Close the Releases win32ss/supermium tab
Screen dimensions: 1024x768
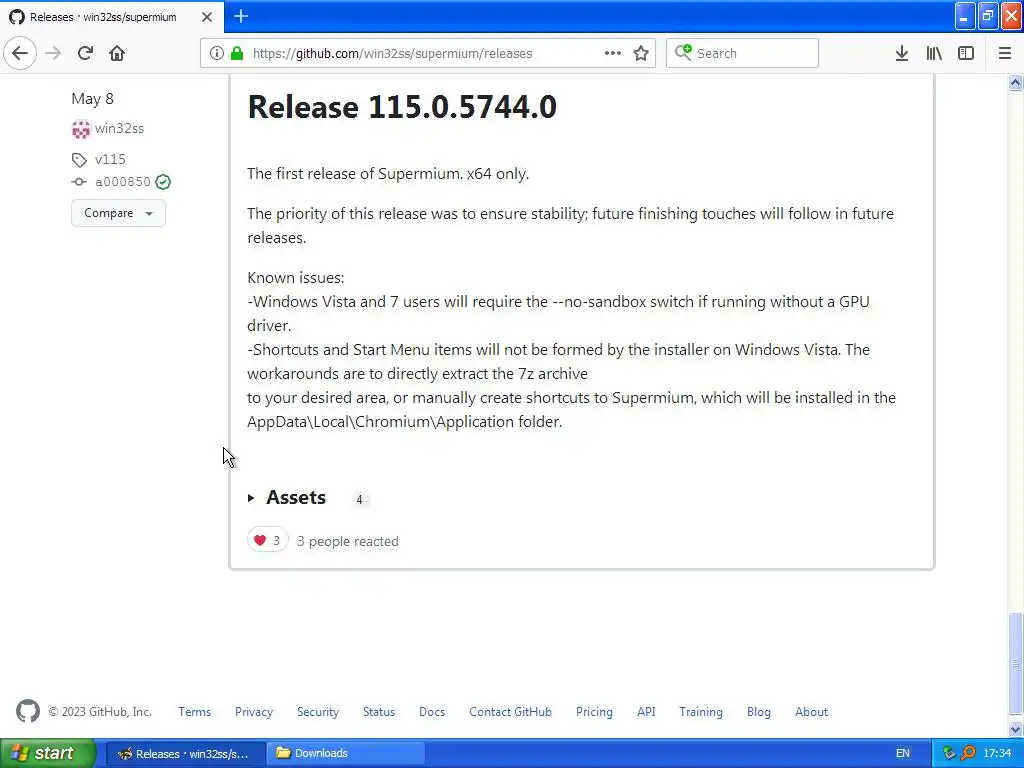(x=207, y=17)
